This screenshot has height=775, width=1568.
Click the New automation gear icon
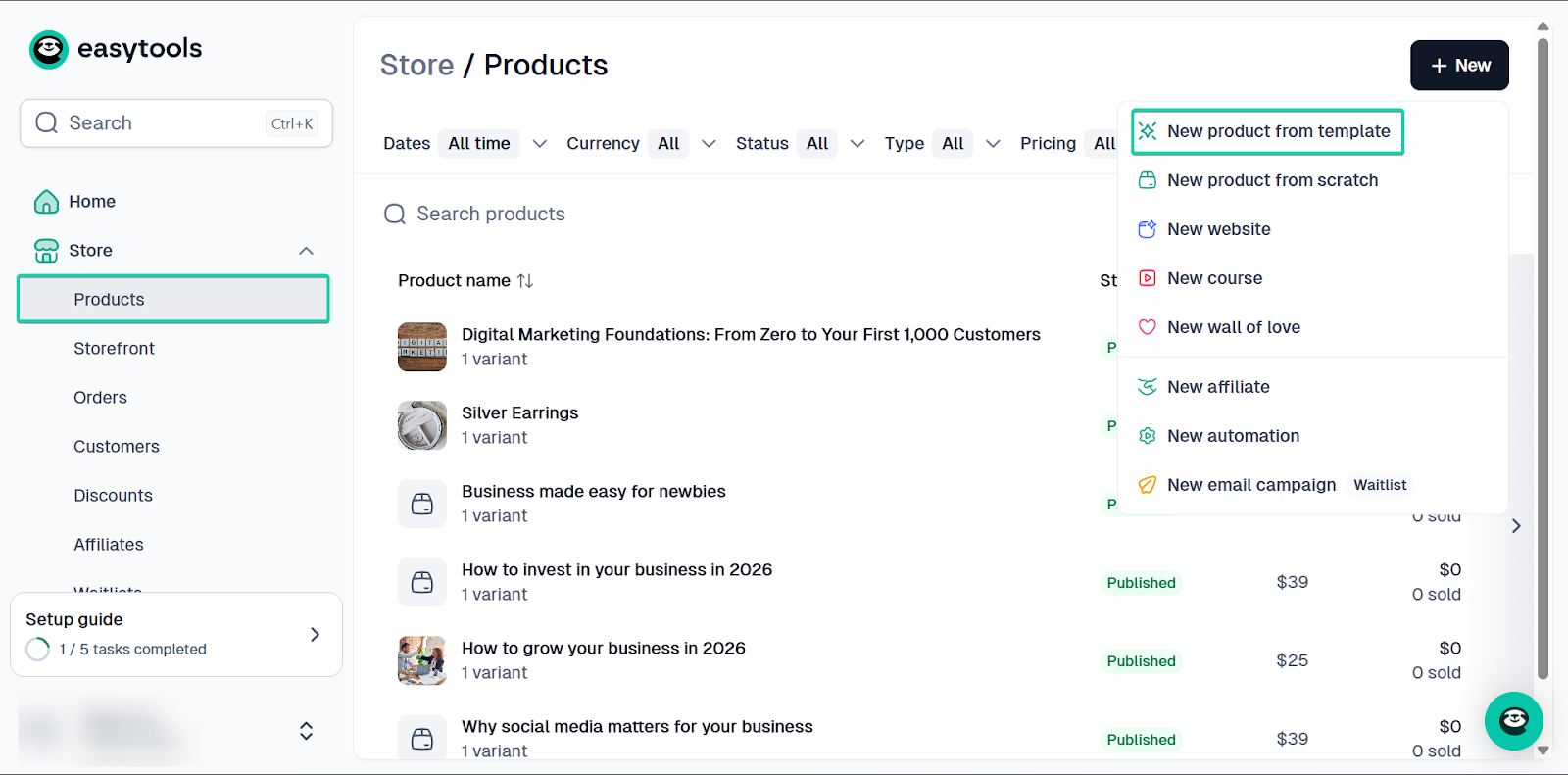(1147, 436)
